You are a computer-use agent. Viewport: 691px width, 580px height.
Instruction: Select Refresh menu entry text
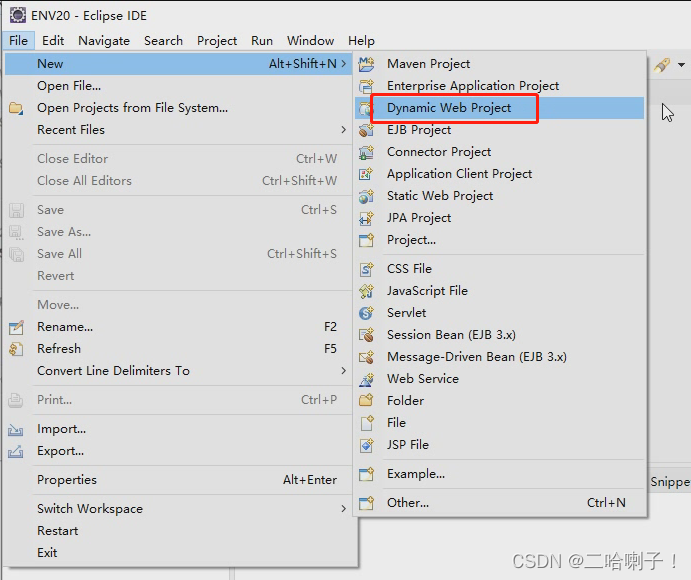[x=59, y=349]
